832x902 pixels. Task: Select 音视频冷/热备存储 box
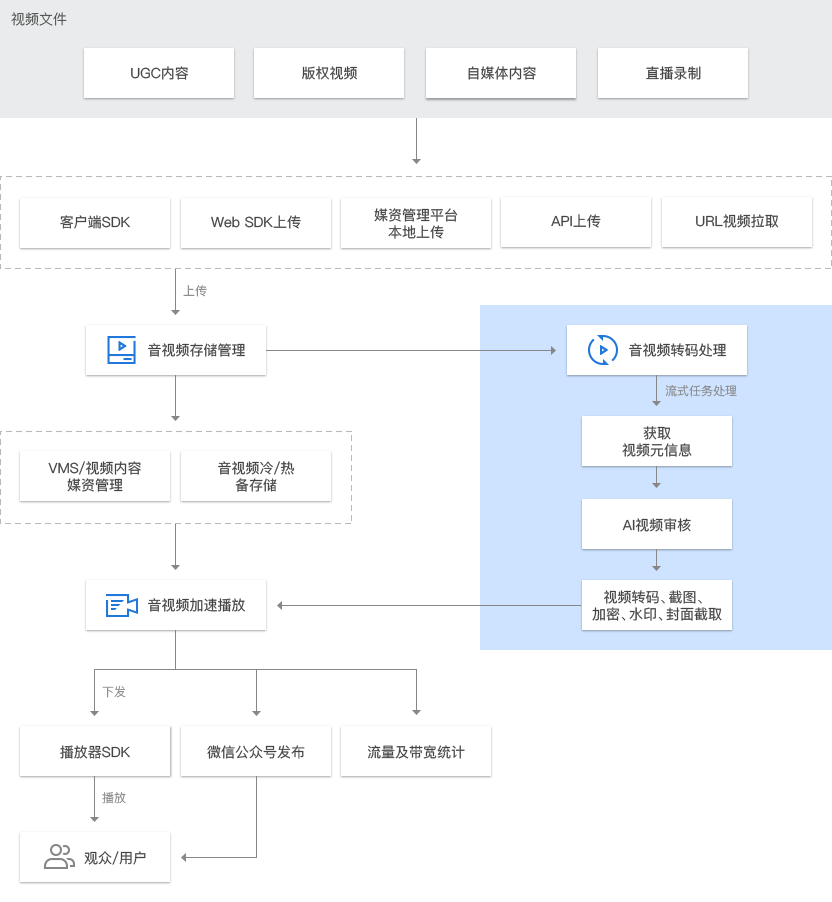click(256, 476)
